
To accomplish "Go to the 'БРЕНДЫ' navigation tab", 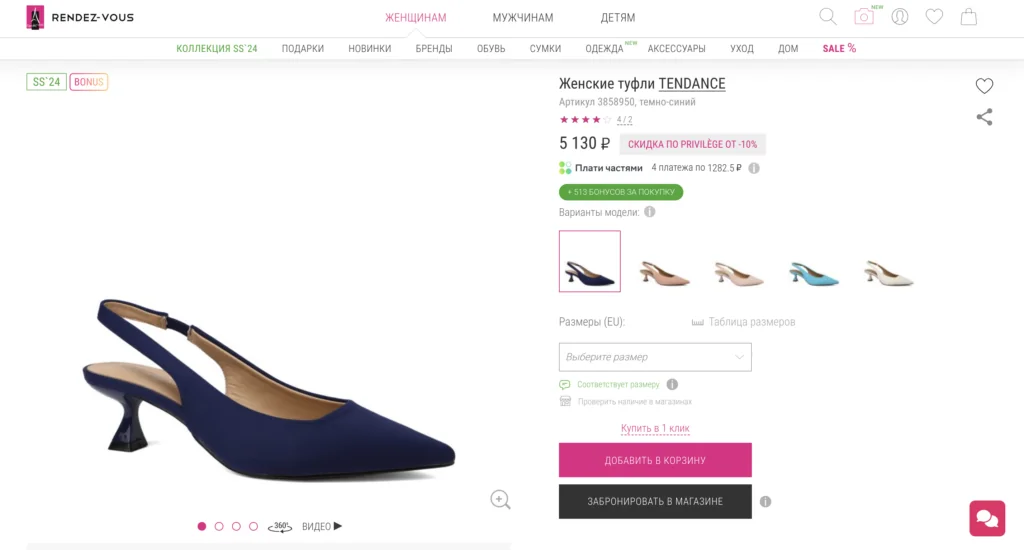I will [x=434, y=49].
